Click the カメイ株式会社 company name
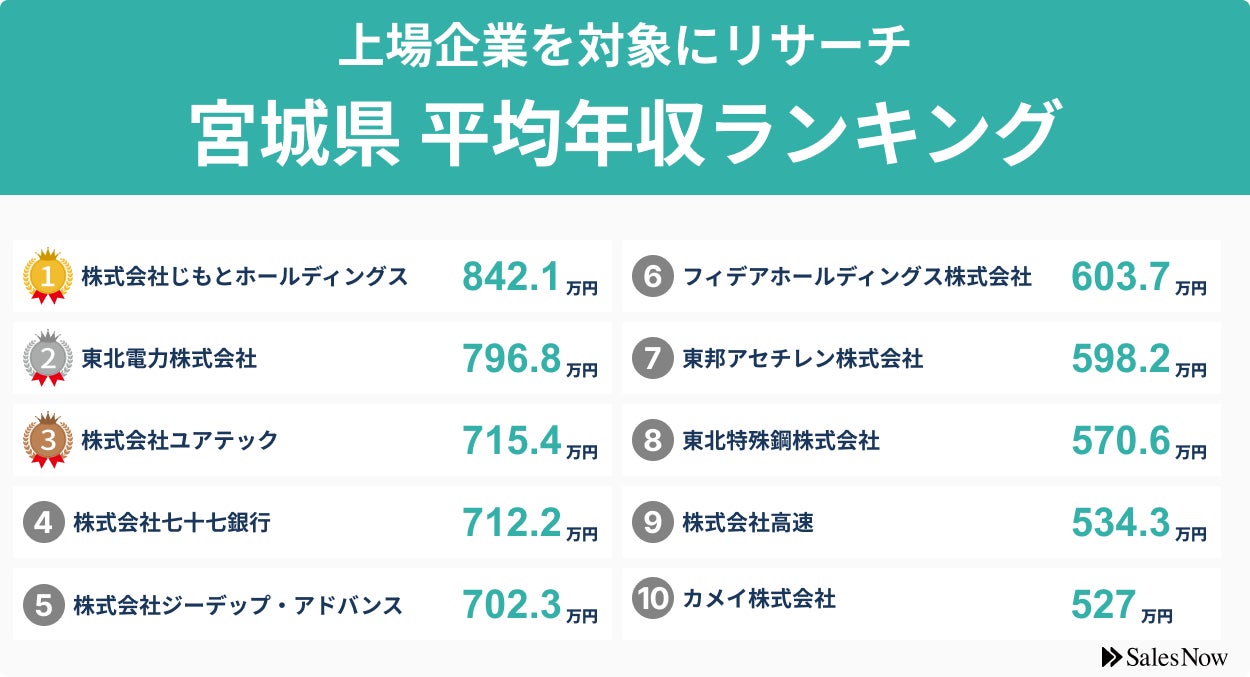Viewport: 1250px width, 677px height. tap(758, 599)
